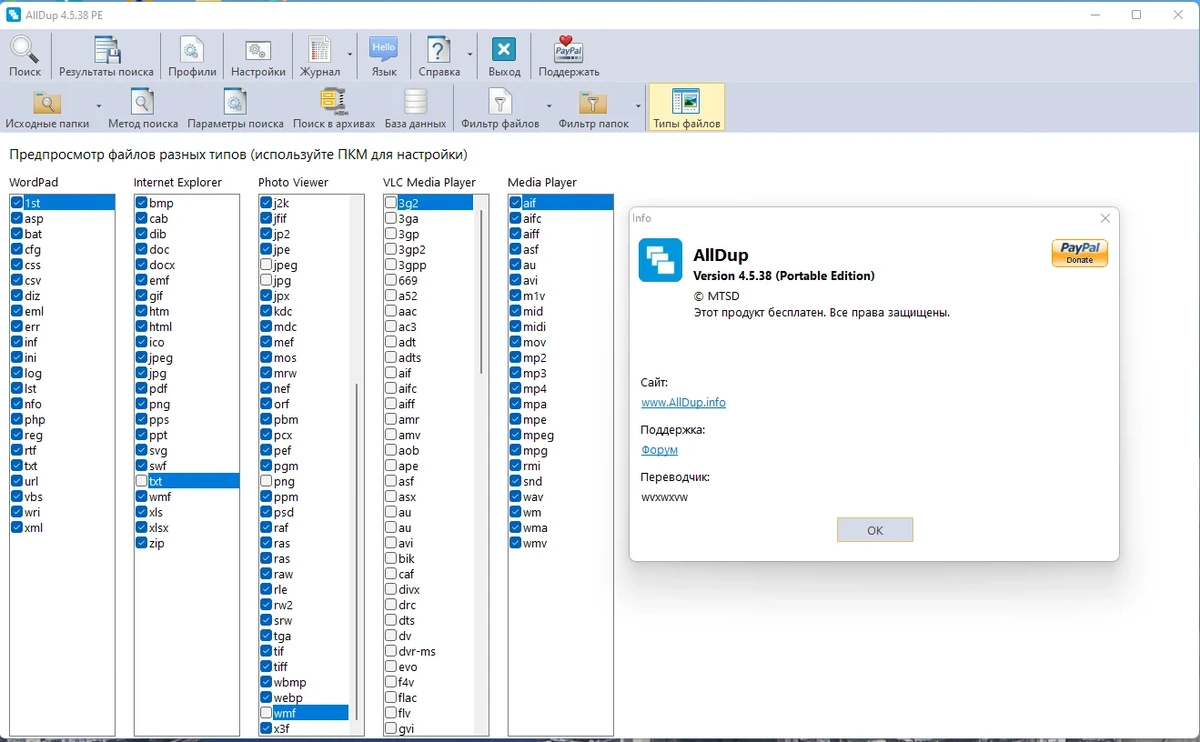Click the Photo Viewer list scrollbar
This screenshot has width=1200, height=742.
(357, 550)
